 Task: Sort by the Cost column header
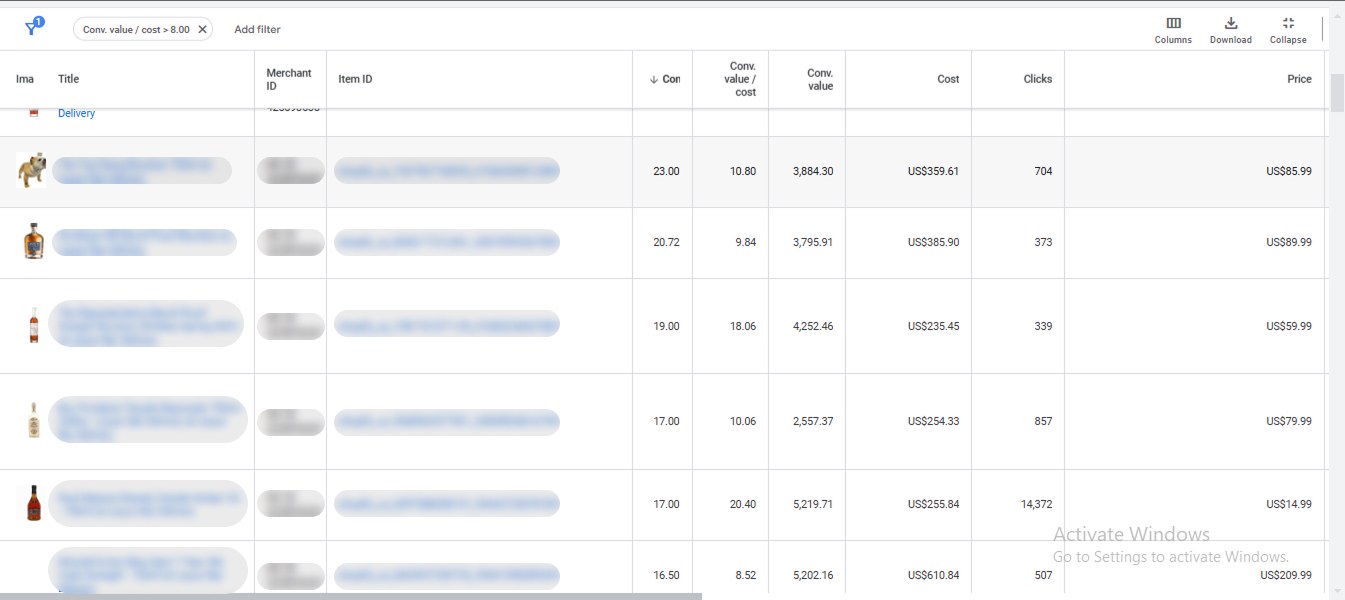[947, 79]
